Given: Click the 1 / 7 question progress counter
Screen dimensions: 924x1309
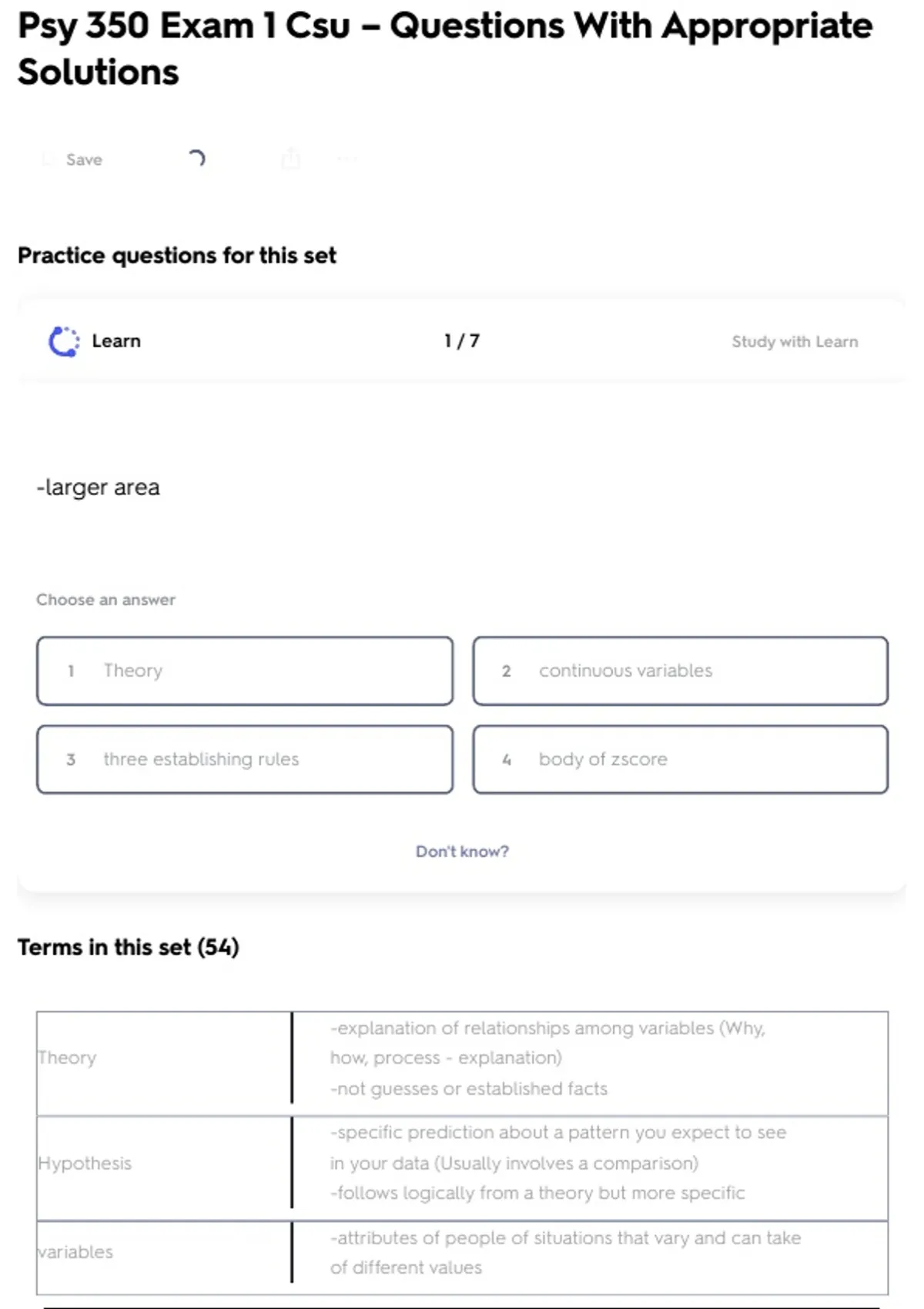Looking at the screenshot, I should click(462, 341).
